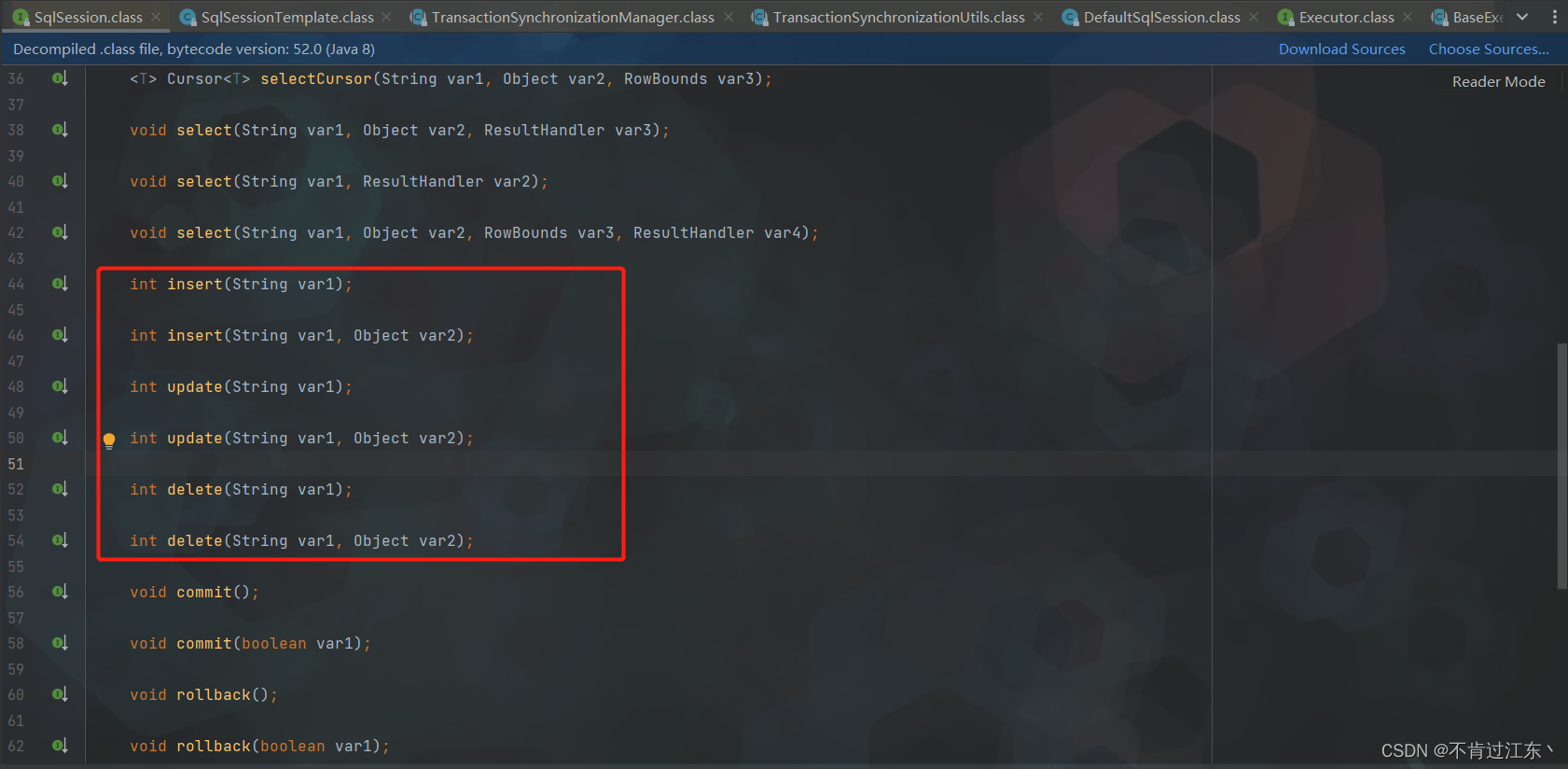Click commit(boolean var1) method name
The height and width of the screenshot is (769, 1568).
click(203, 644)
